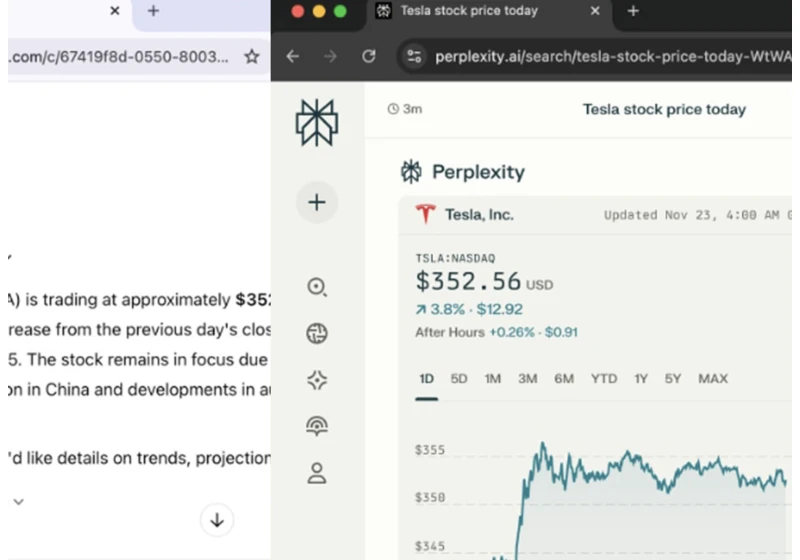Viewport: 800px width, 560px height.
Task: Select the MAX chart range tab
Action: coord(713,378)
